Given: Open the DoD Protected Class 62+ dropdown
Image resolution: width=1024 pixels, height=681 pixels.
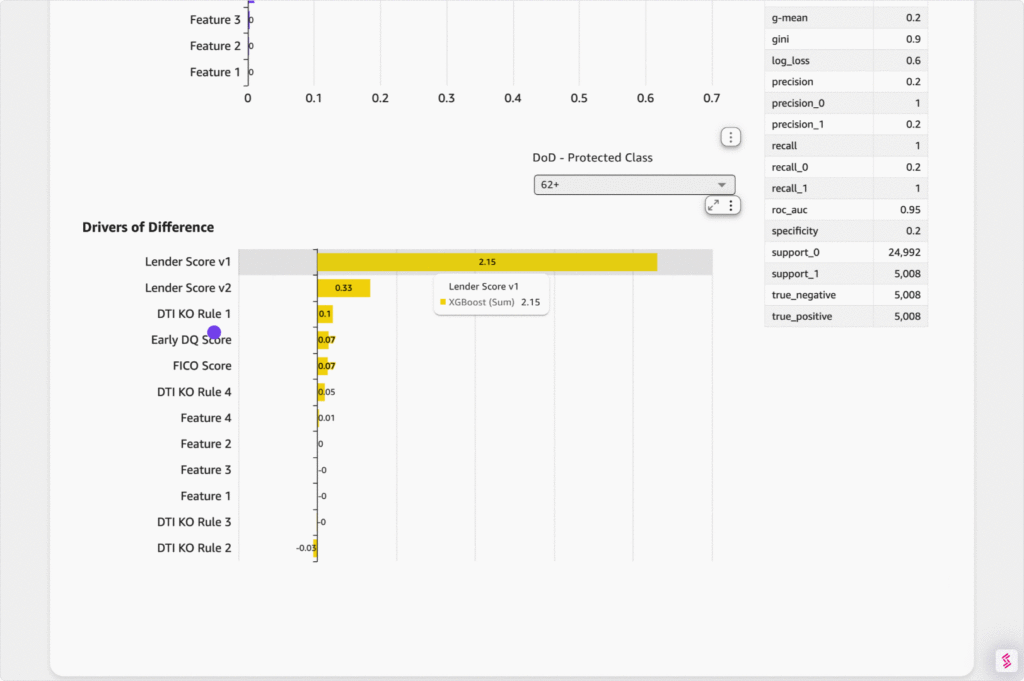Looking at the screenshot, I should (634, 185).
